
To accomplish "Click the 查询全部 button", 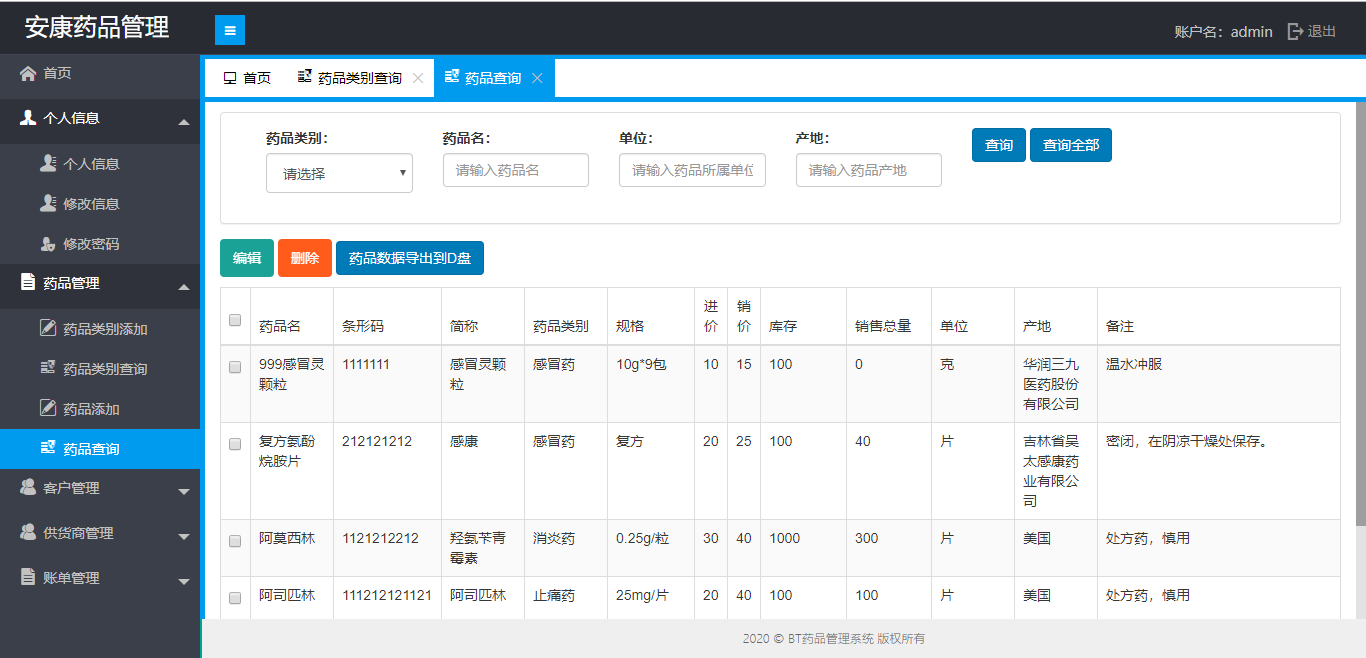I will [1071, 145].
